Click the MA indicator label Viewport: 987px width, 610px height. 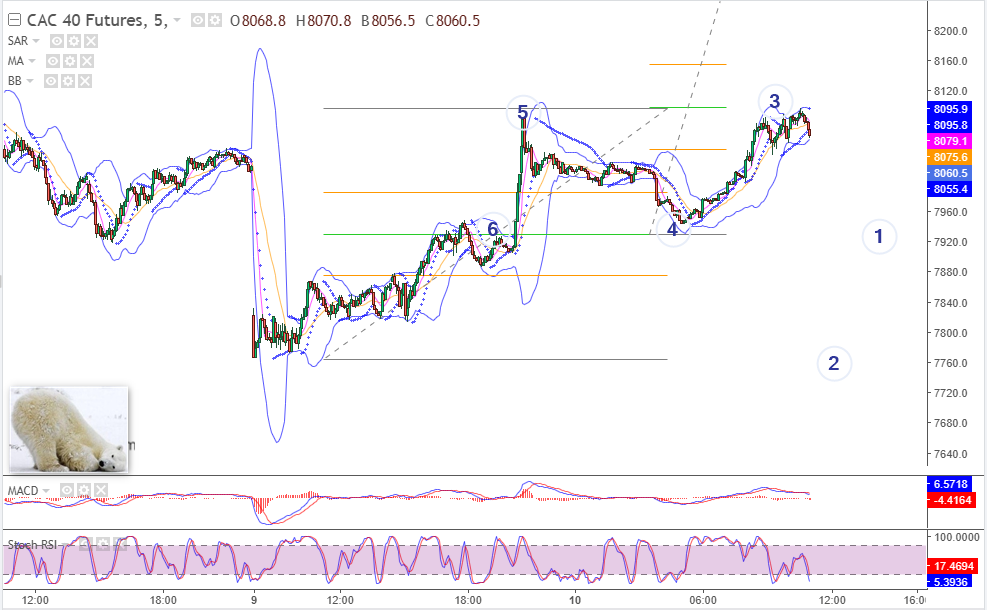coord(16,61)
